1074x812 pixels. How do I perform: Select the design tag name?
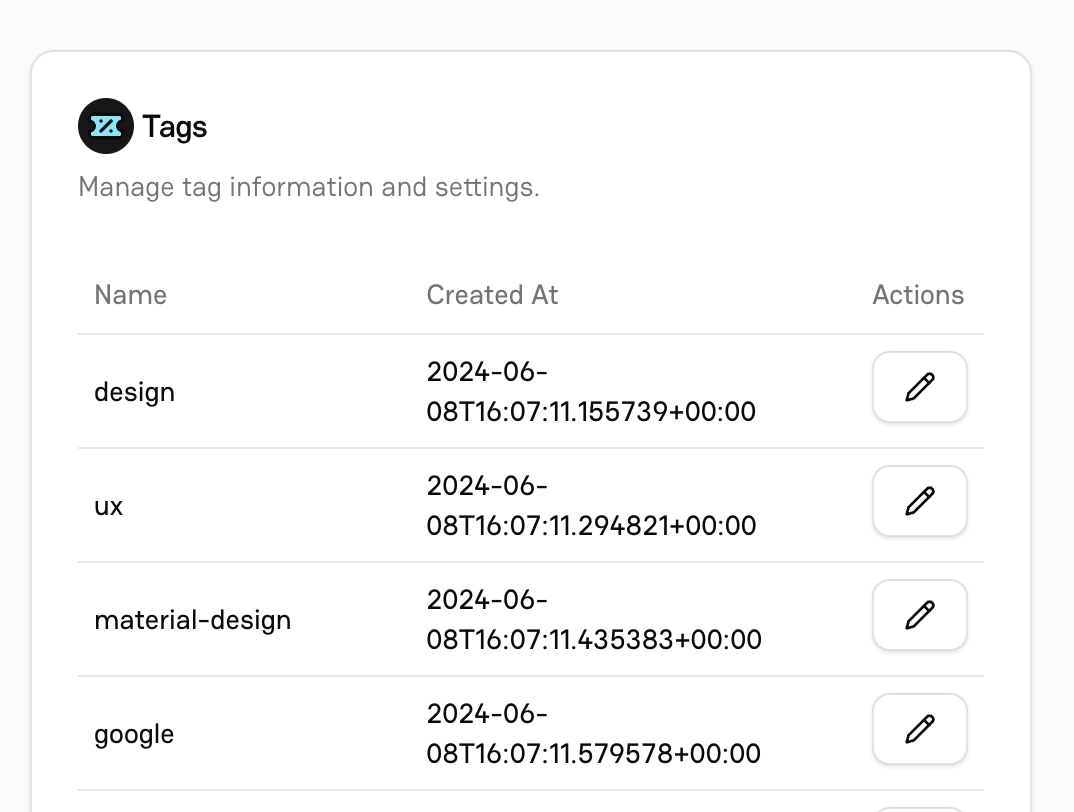[134, 392]
